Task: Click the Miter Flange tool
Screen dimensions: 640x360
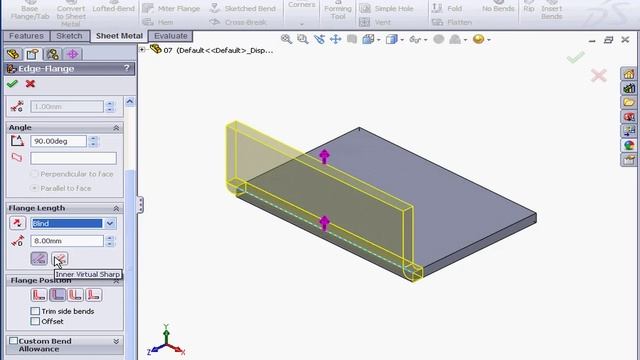Action: (171, 9)
